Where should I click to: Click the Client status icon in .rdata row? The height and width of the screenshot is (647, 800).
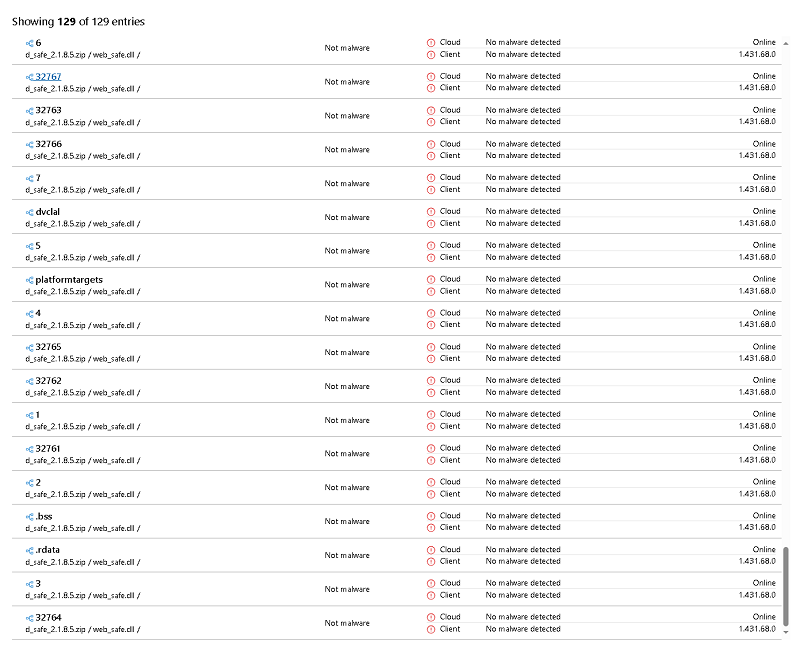[x=431, y=562]
